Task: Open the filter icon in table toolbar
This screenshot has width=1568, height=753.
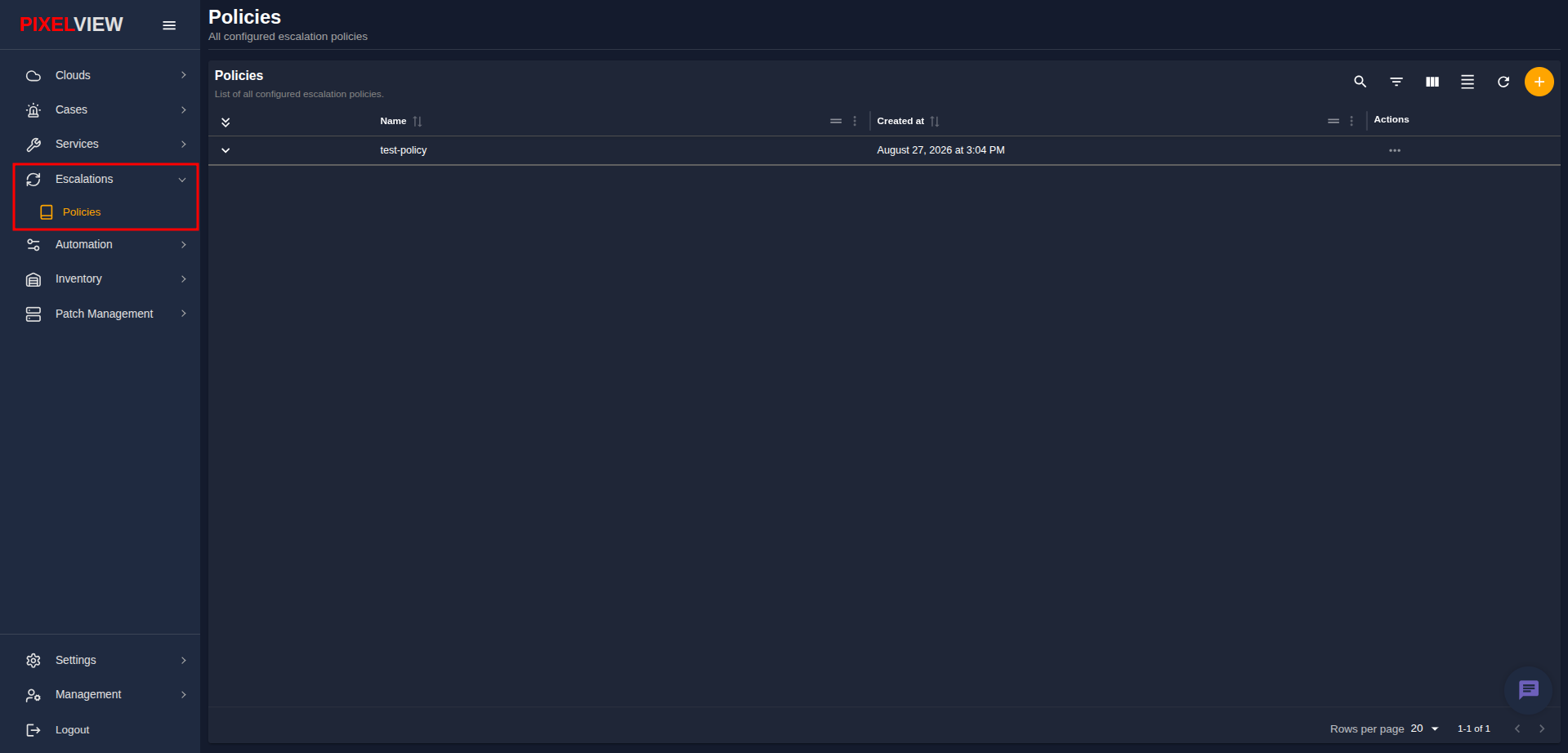Action: (1396, 82)
